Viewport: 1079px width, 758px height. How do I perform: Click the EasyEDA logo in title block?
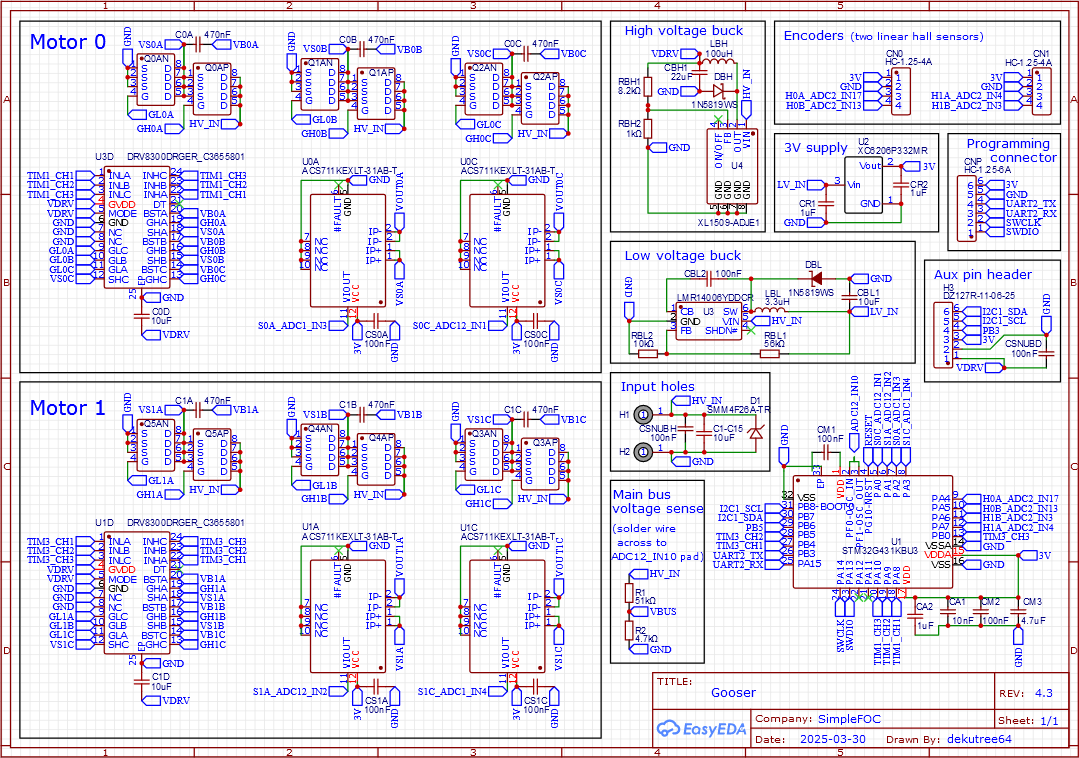coord(701,728)
